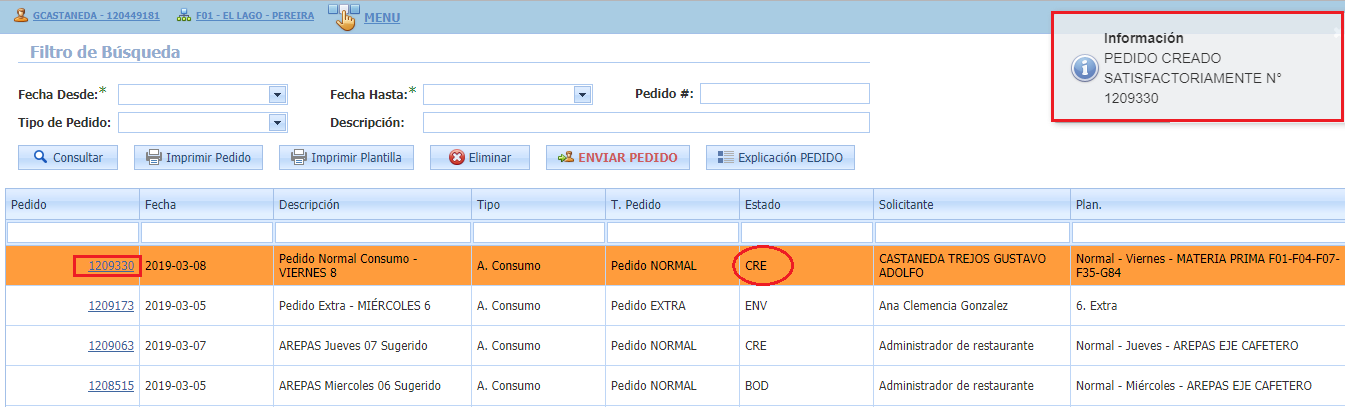Screen dimensions: 1345x407
Task: Click the network icon beside F01 - EL LAGO
Action: point(184,17)
